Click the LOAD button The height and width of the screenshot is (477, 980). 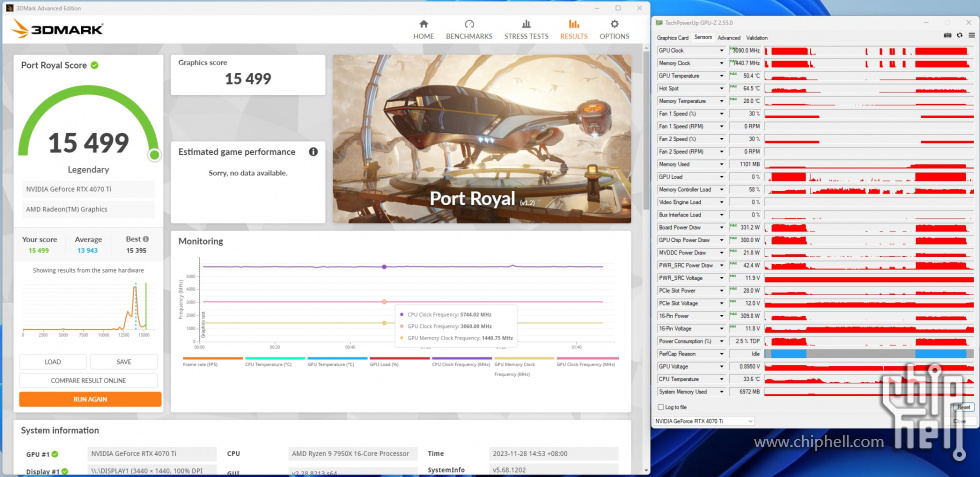click(x=52, y=362)
